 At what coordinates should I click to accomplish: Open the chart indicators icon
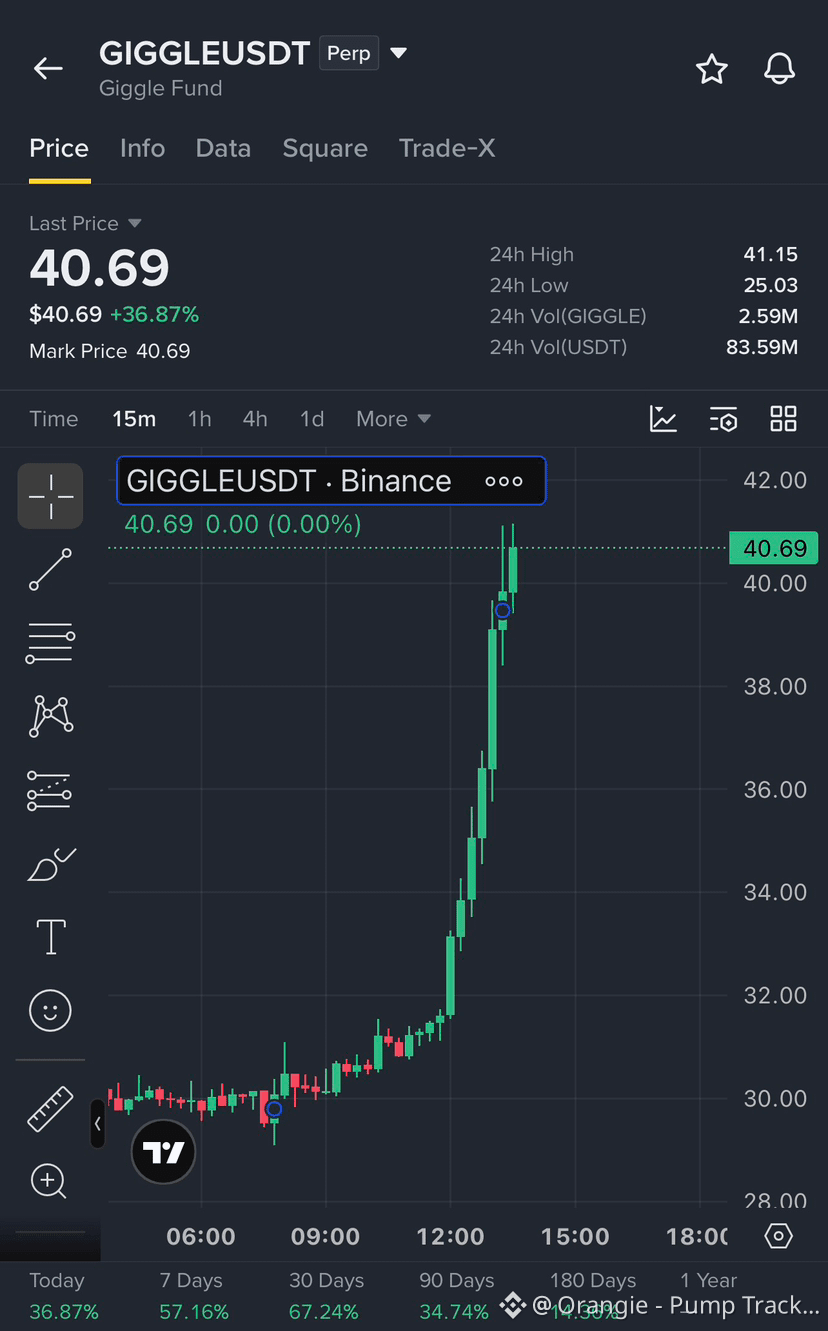click(x=663, y=419)
